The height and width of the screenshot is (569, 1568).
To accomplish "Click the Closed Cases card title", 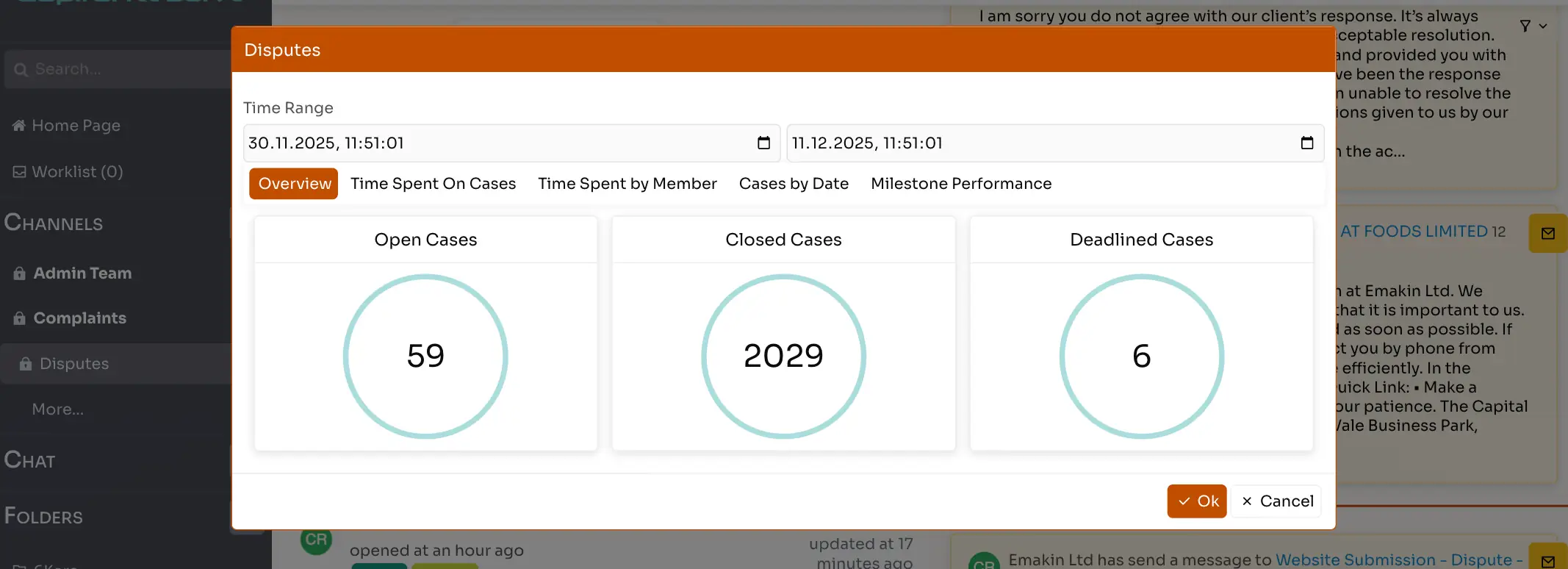I will (x=783, y=240).
